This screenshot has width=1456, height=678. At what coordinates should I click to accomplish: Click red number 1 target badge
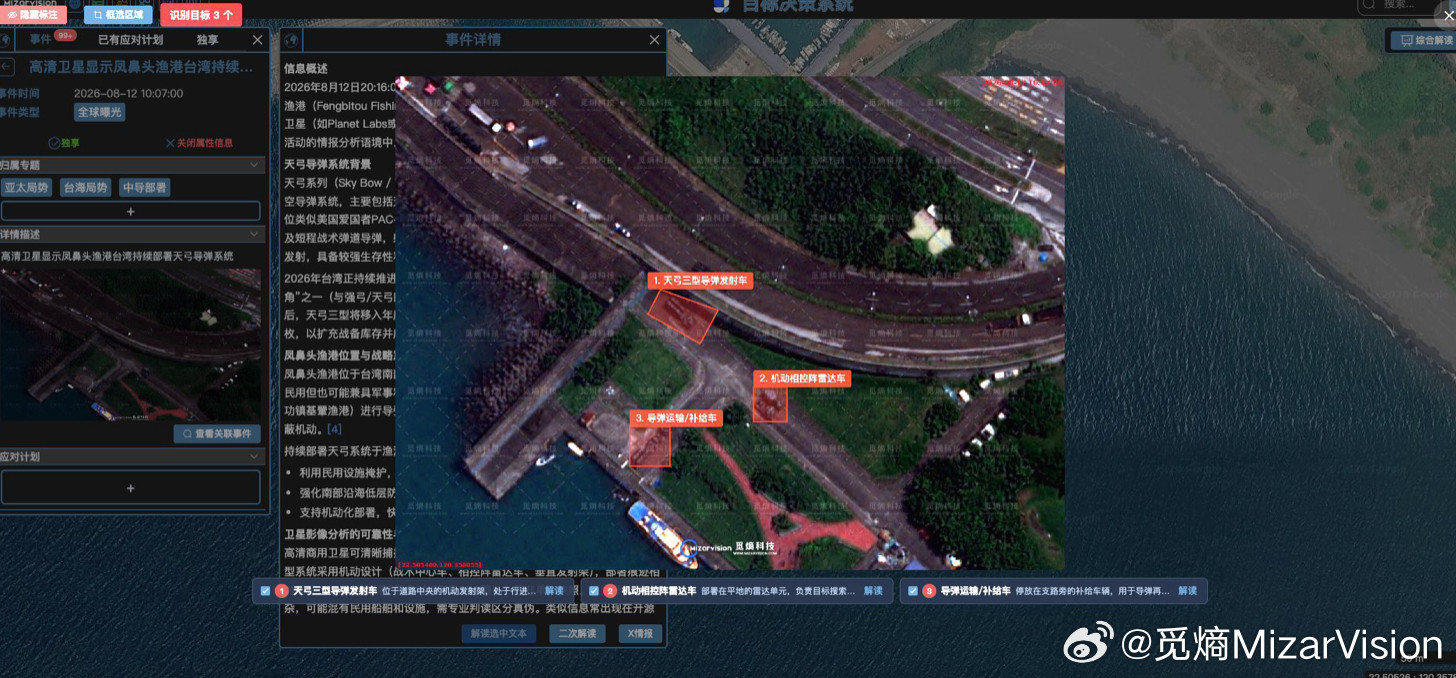click(x=282, y=591)
